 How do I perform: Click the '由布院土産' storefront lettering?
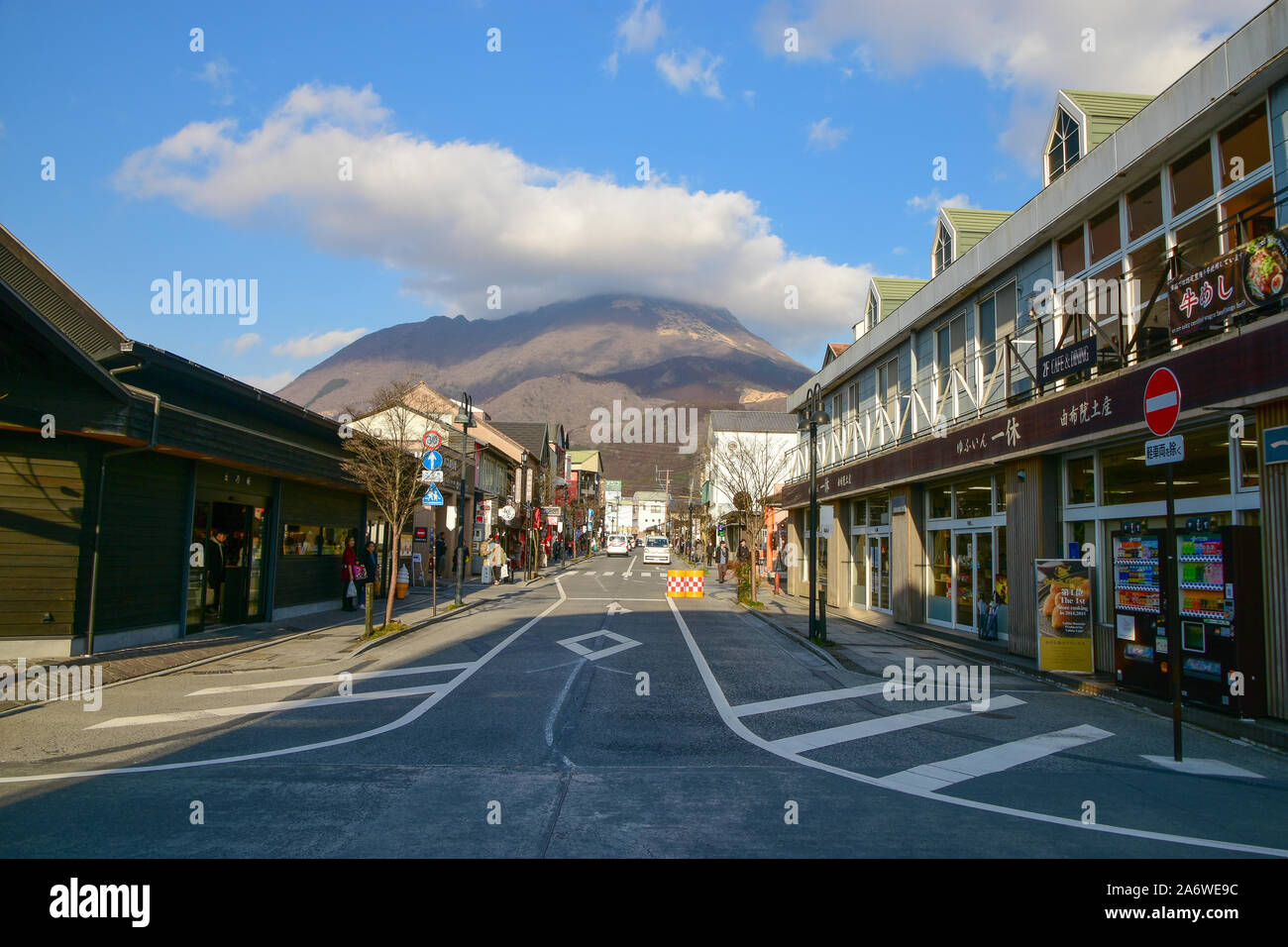1086,411
